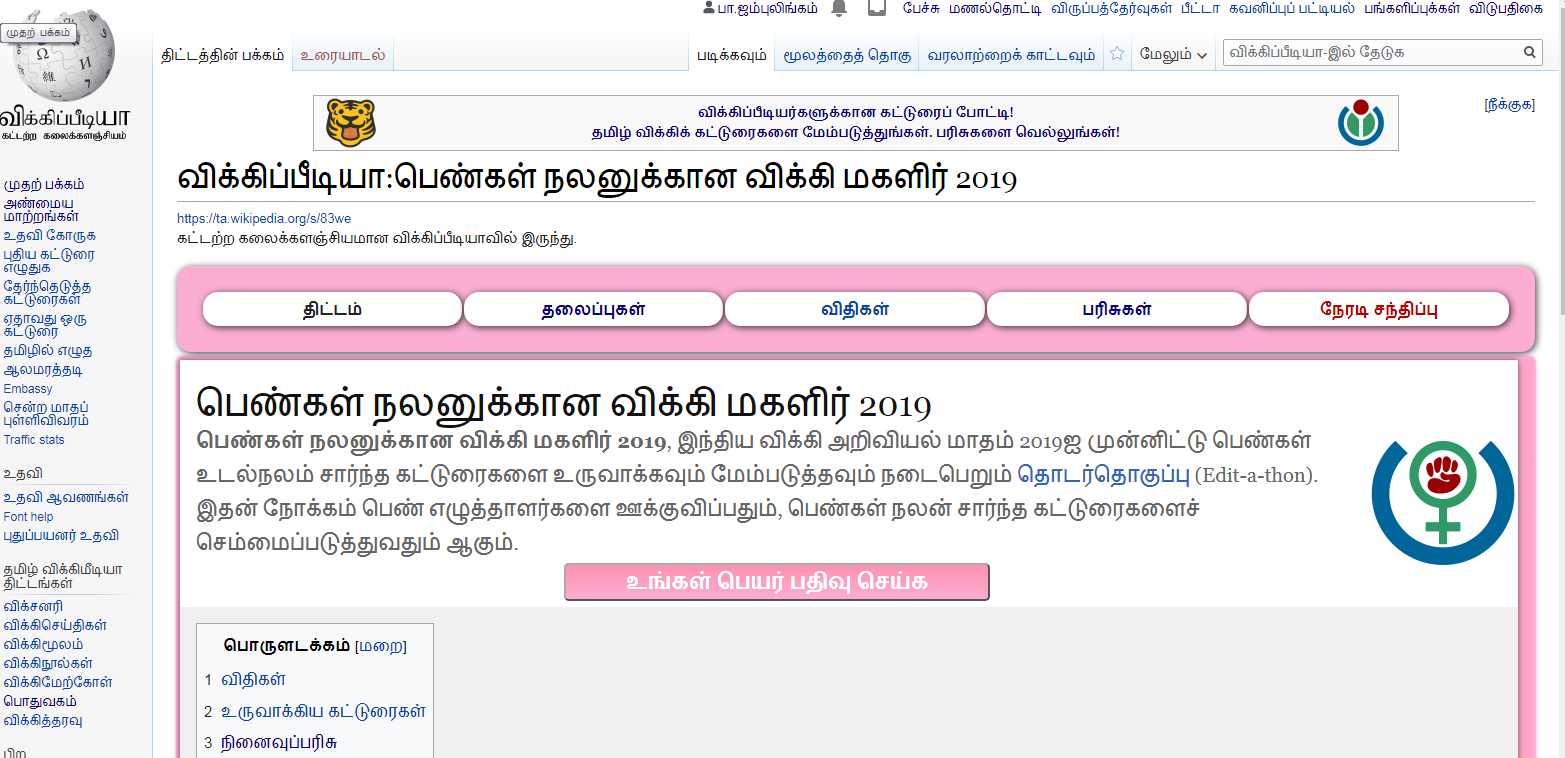Click the திட்டம் pill button

coord(332,309)
